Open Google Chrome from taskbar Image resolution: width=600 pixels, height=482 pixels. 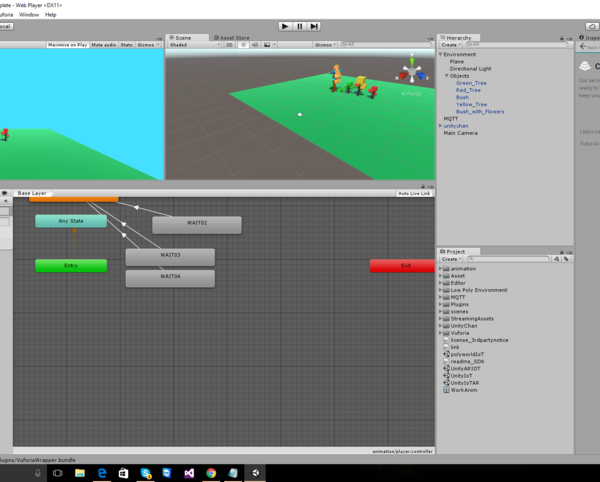[211, 473]
